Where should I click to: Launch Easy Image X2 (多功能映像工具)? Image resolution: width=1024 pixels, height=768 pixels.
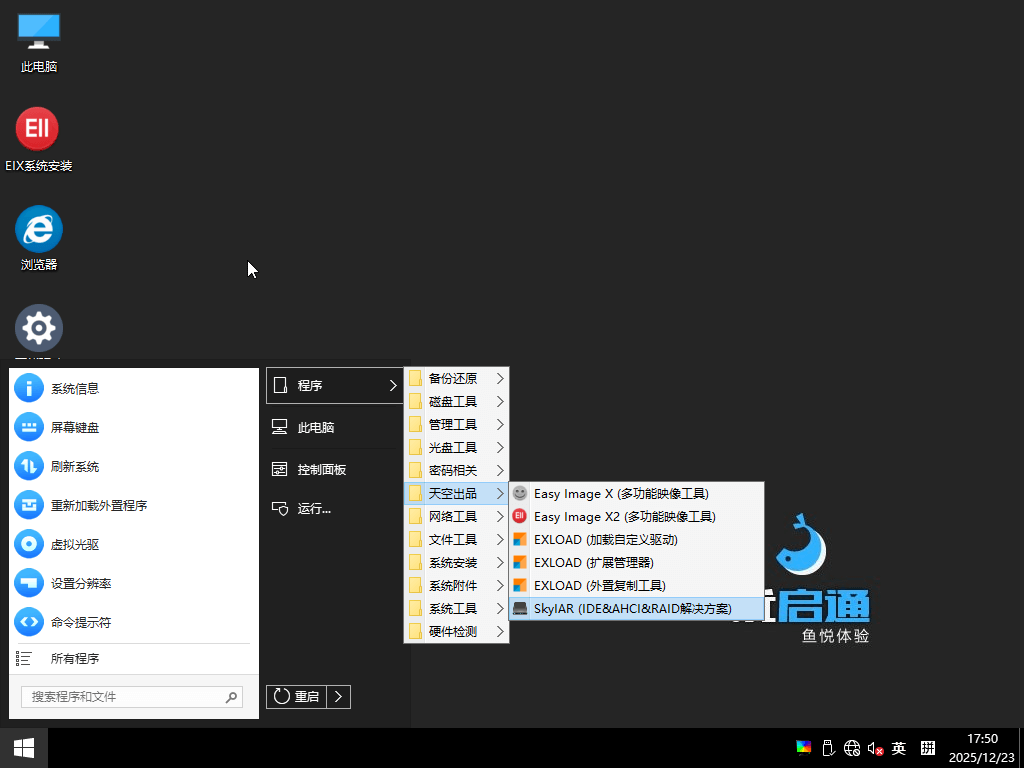tap(636, 517)
